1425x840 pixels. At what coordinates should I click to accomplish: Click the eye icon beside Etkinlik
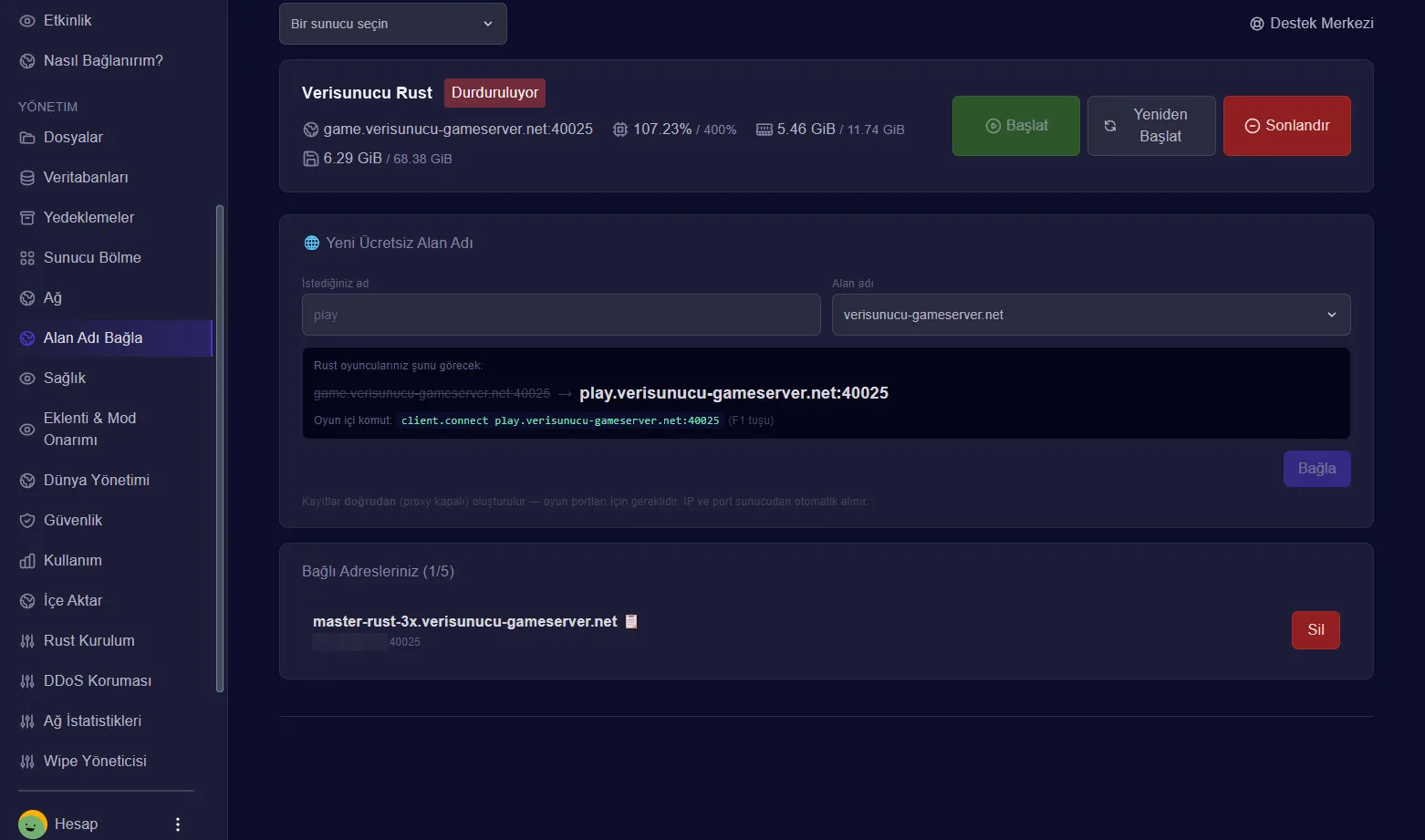[27, 20]
